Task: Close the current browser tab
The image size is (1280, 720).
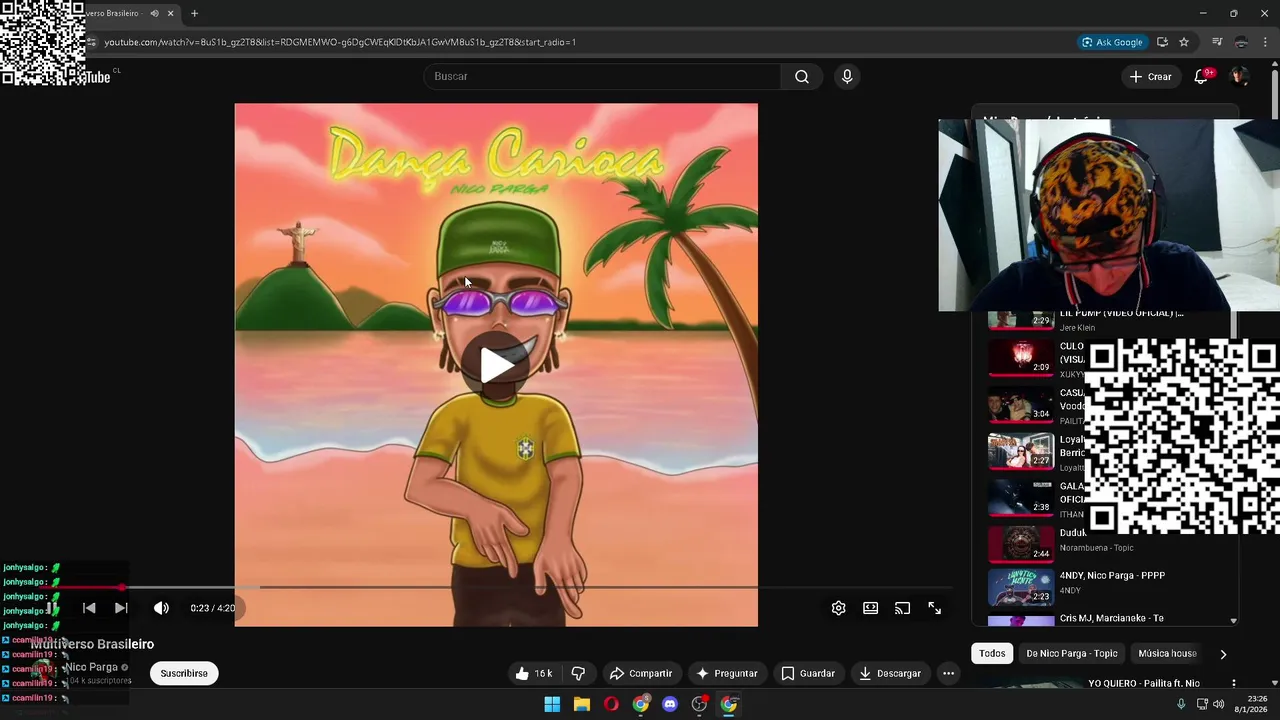Action: tap(170, 13)
